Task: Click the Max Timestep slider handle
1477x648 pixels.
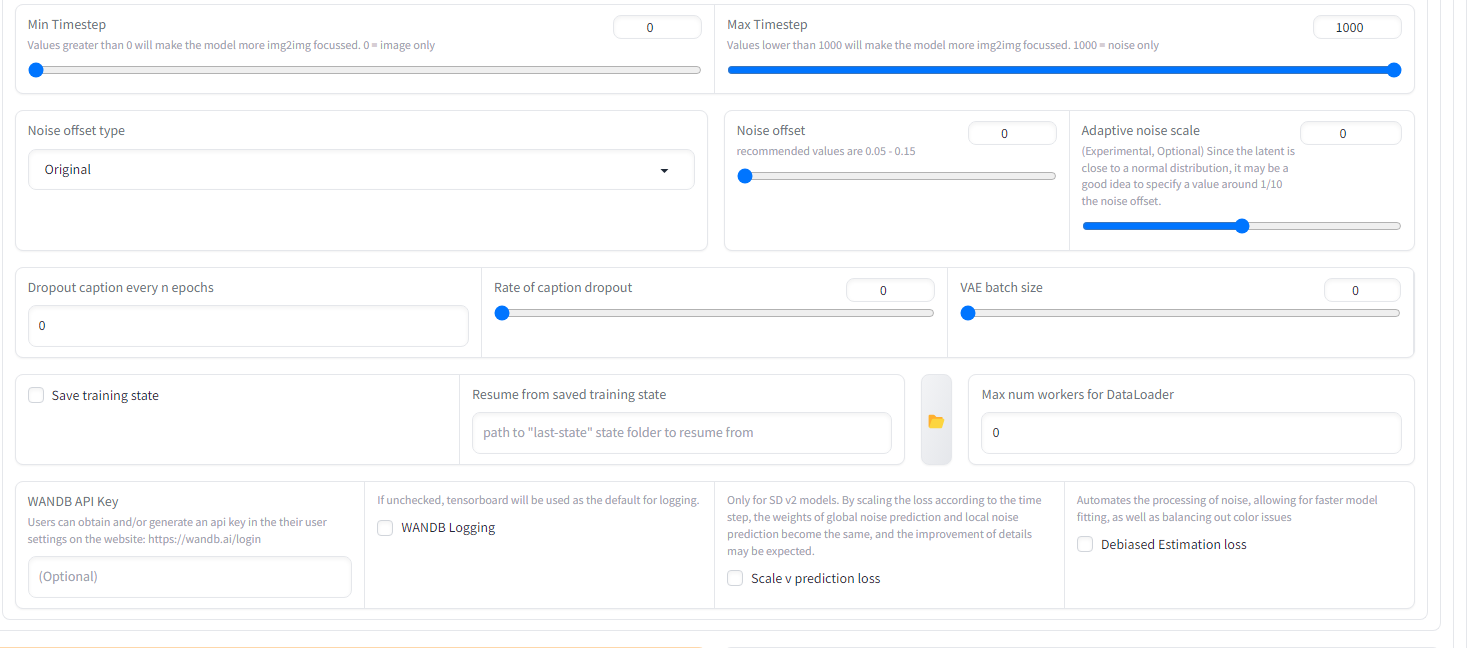Action: [1394, 70]
